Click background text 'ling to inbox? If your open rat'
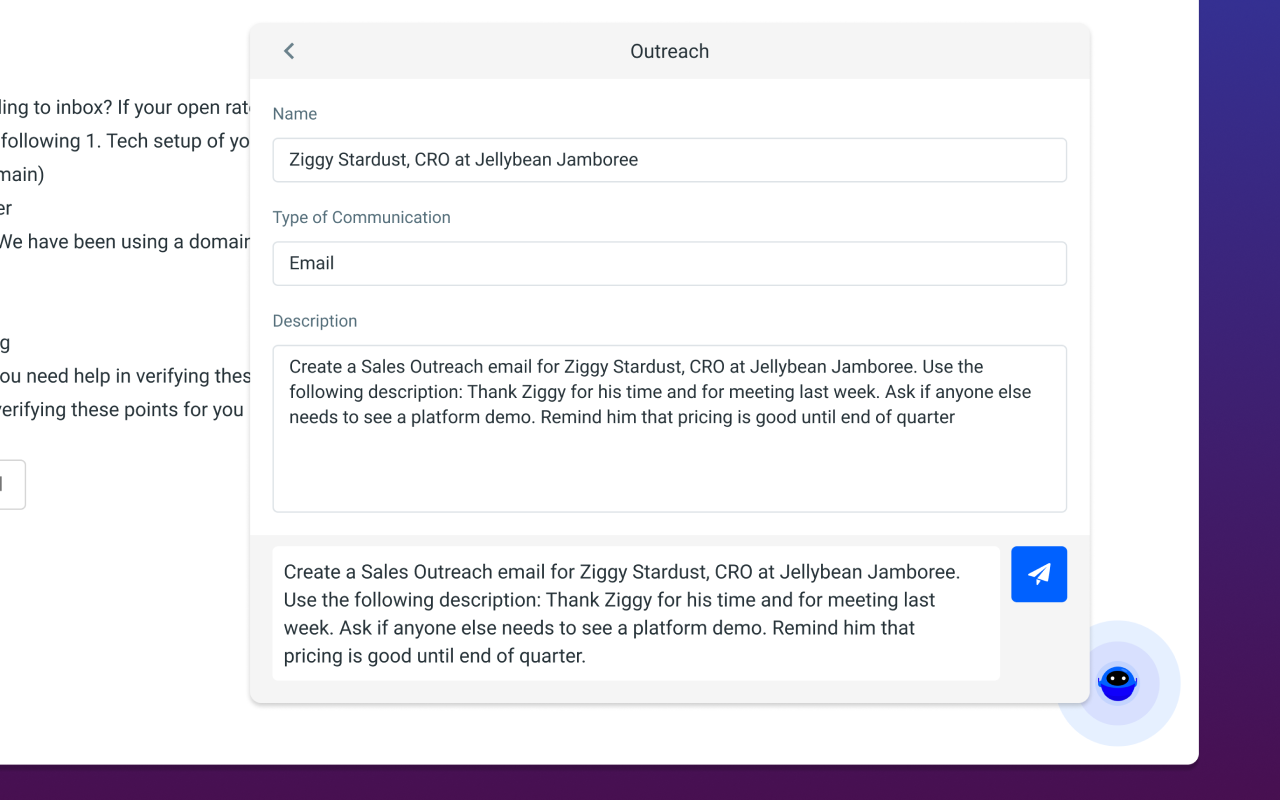The height and width of the screenshot is (800, 1280). click(x=125, y=108)
